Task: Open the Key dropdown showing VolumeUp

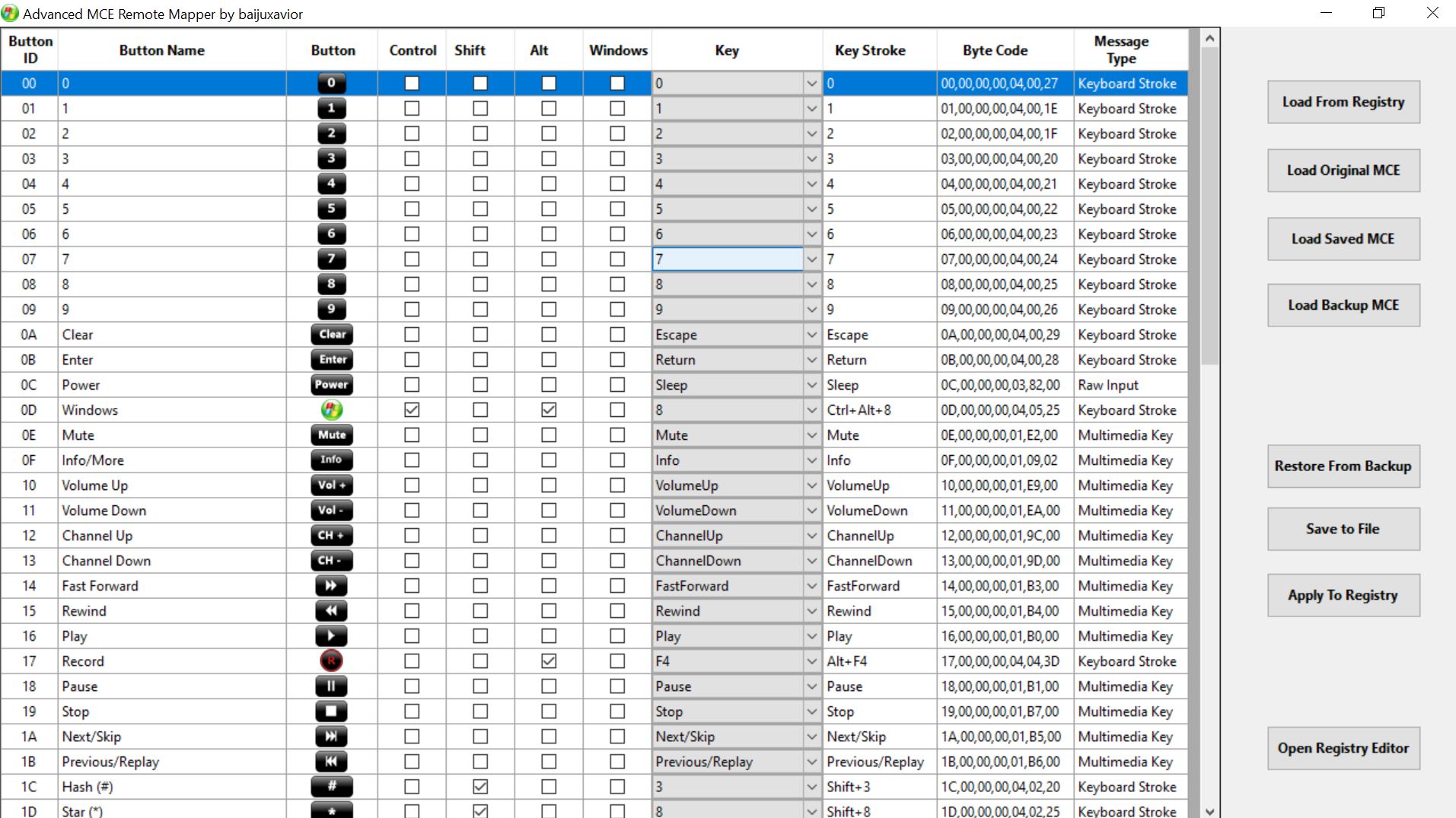Action: [x=811, y=485]
